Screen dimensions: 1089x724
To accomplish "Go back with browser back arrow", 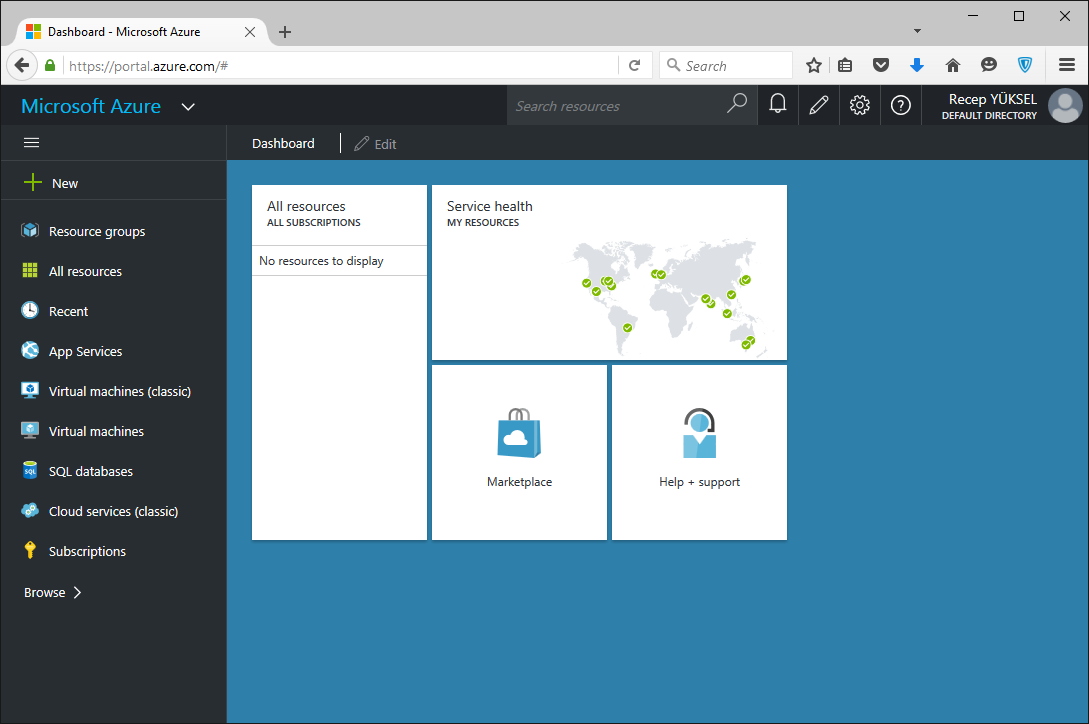I will pyautogui.click(x=22, y=65).
